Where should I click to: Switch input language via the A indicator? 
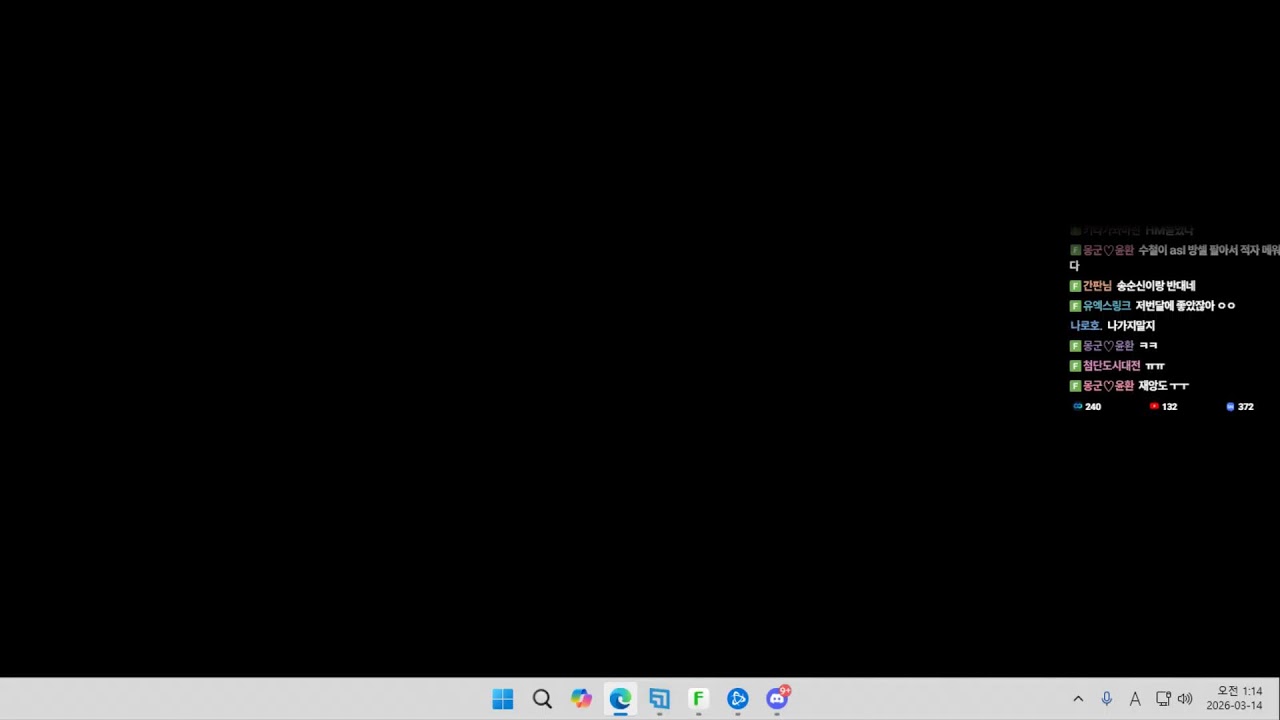coord(1135,699)
